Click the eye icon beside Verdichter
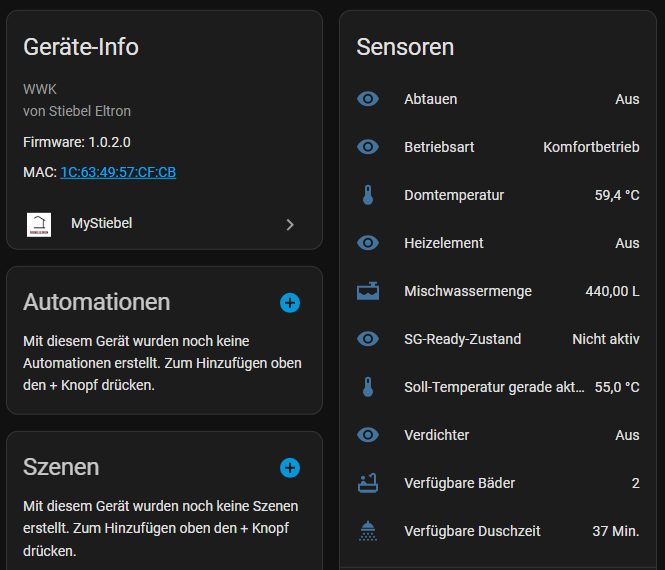The image size is (665, 570). 368,435
